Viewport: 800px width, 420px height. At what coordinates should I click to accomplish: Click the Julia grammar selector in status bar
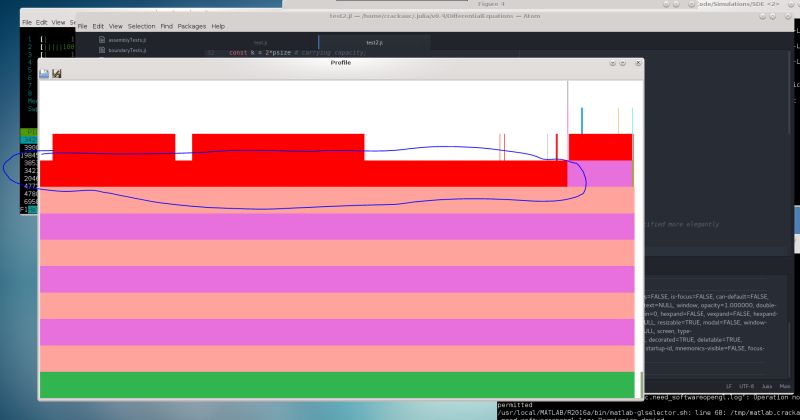tap(767, 386)
